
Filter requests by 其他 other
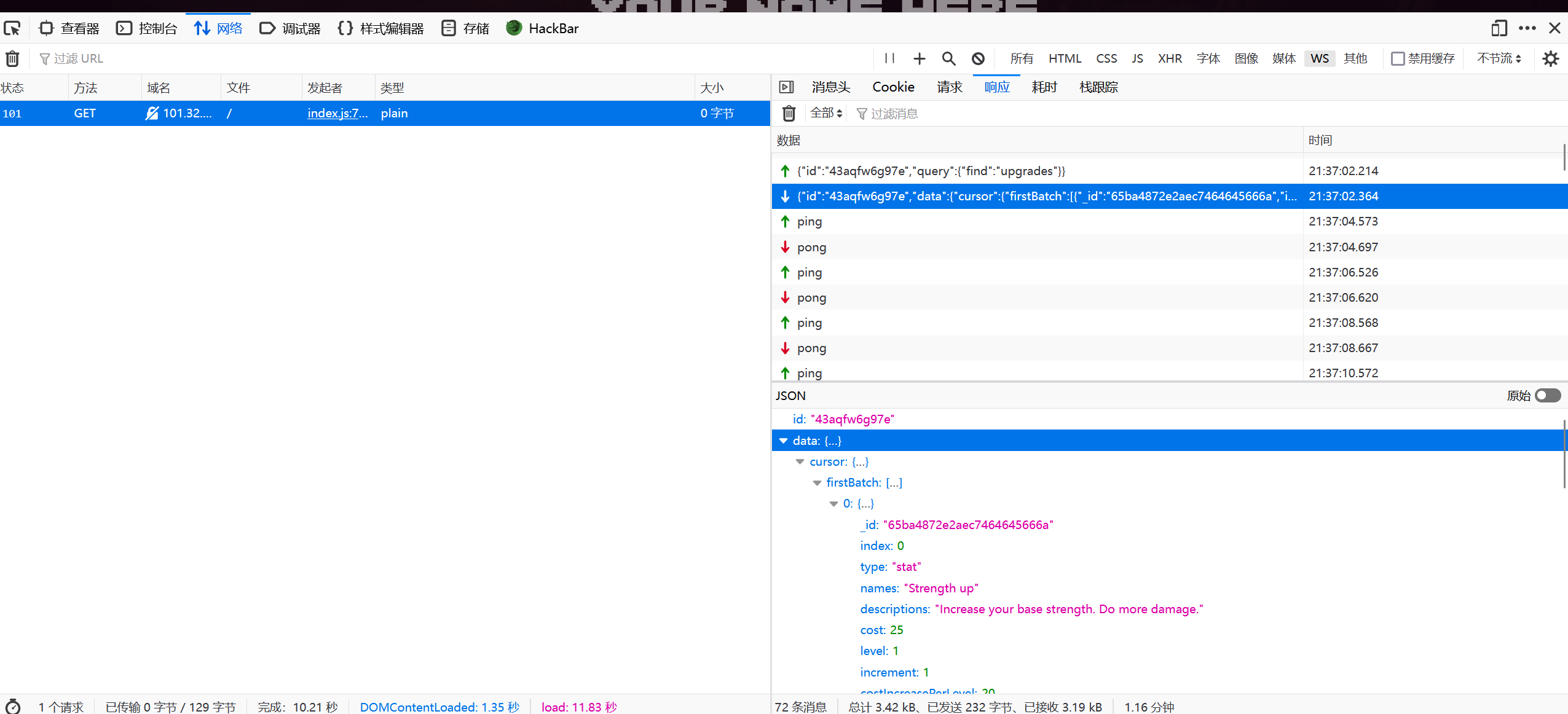point(1355,58)
